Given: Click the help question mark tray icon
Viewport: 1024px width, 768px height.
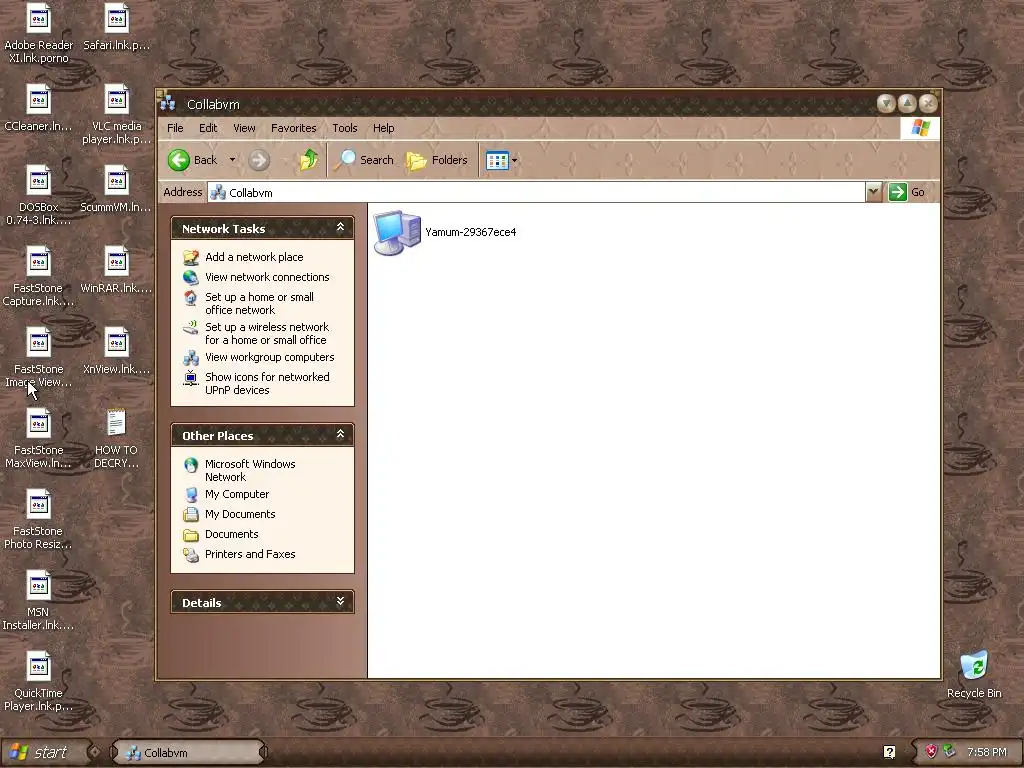Looking at the screenshot, I should [889, 752].
